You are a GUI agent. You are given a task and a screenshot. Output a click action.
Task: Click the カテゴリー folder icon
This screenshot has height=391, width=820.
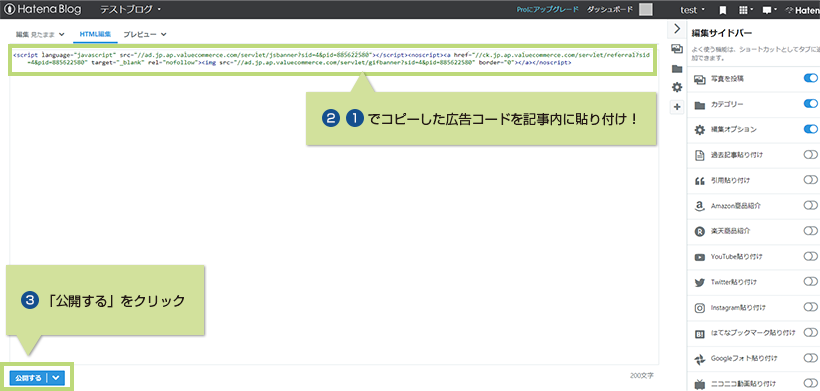[700, 105]
